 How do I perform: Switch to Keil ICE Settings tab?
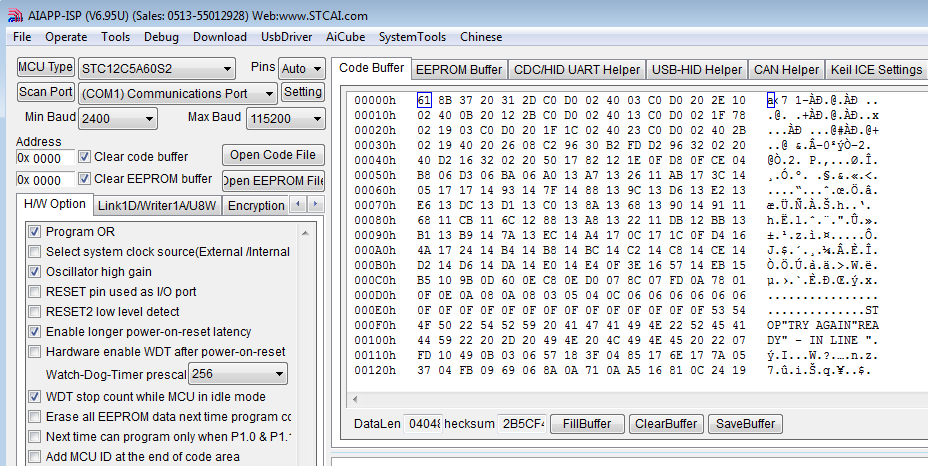pyautogui.click(x=877, y=70)
